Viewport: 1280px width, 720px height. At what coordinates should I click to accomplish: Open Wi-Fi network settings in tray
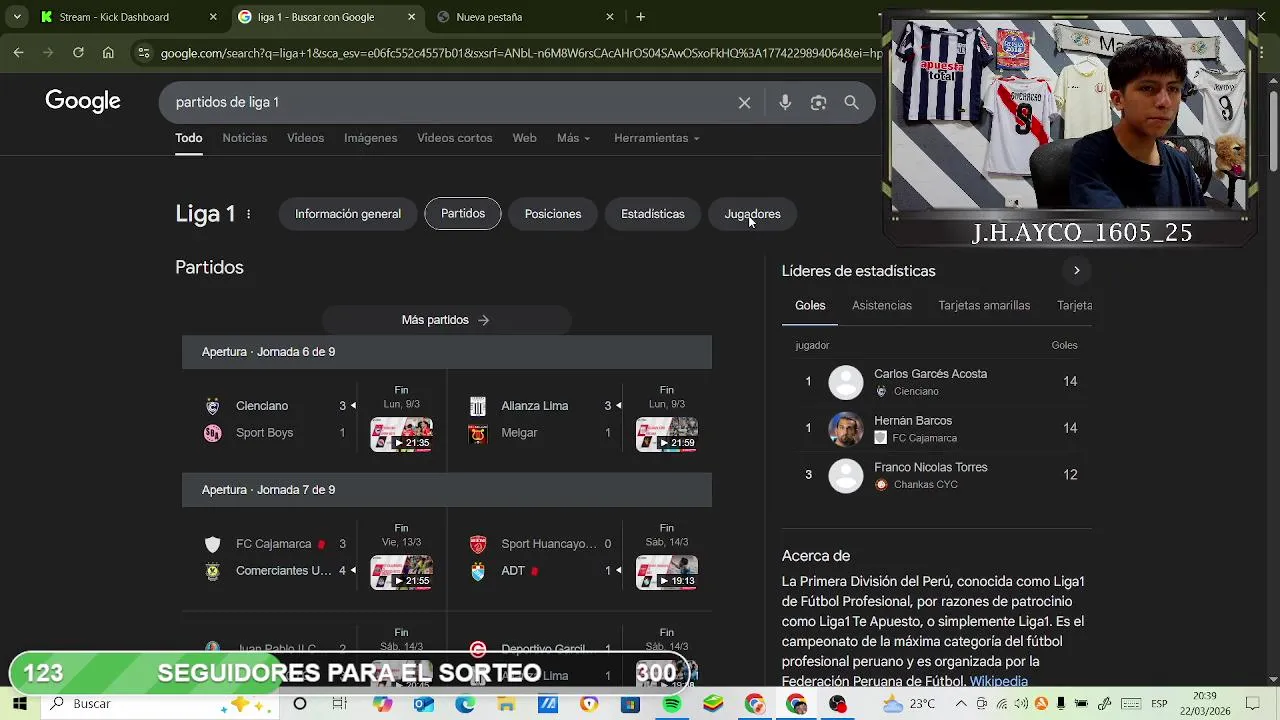(x=1002, y=704)
